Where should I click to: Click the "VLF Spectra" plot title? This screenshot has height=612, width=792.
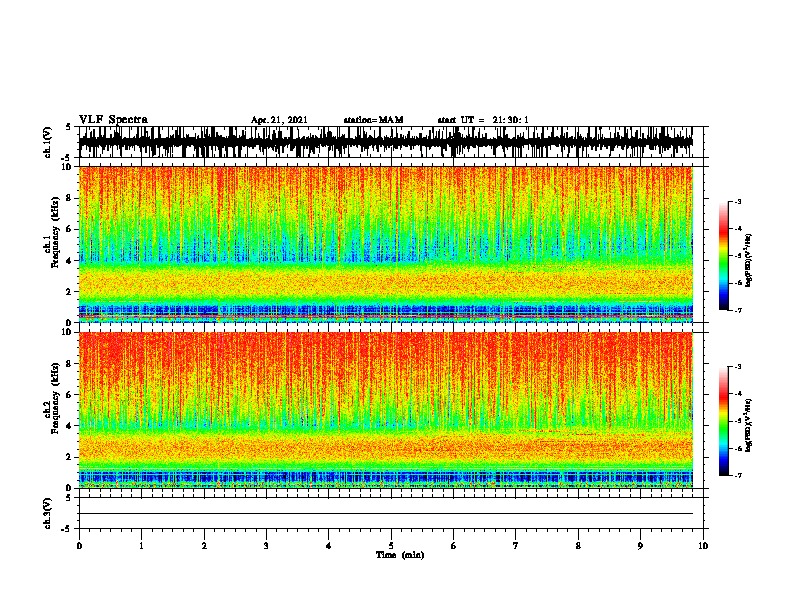pyautogui.click(x=113, y=120)
